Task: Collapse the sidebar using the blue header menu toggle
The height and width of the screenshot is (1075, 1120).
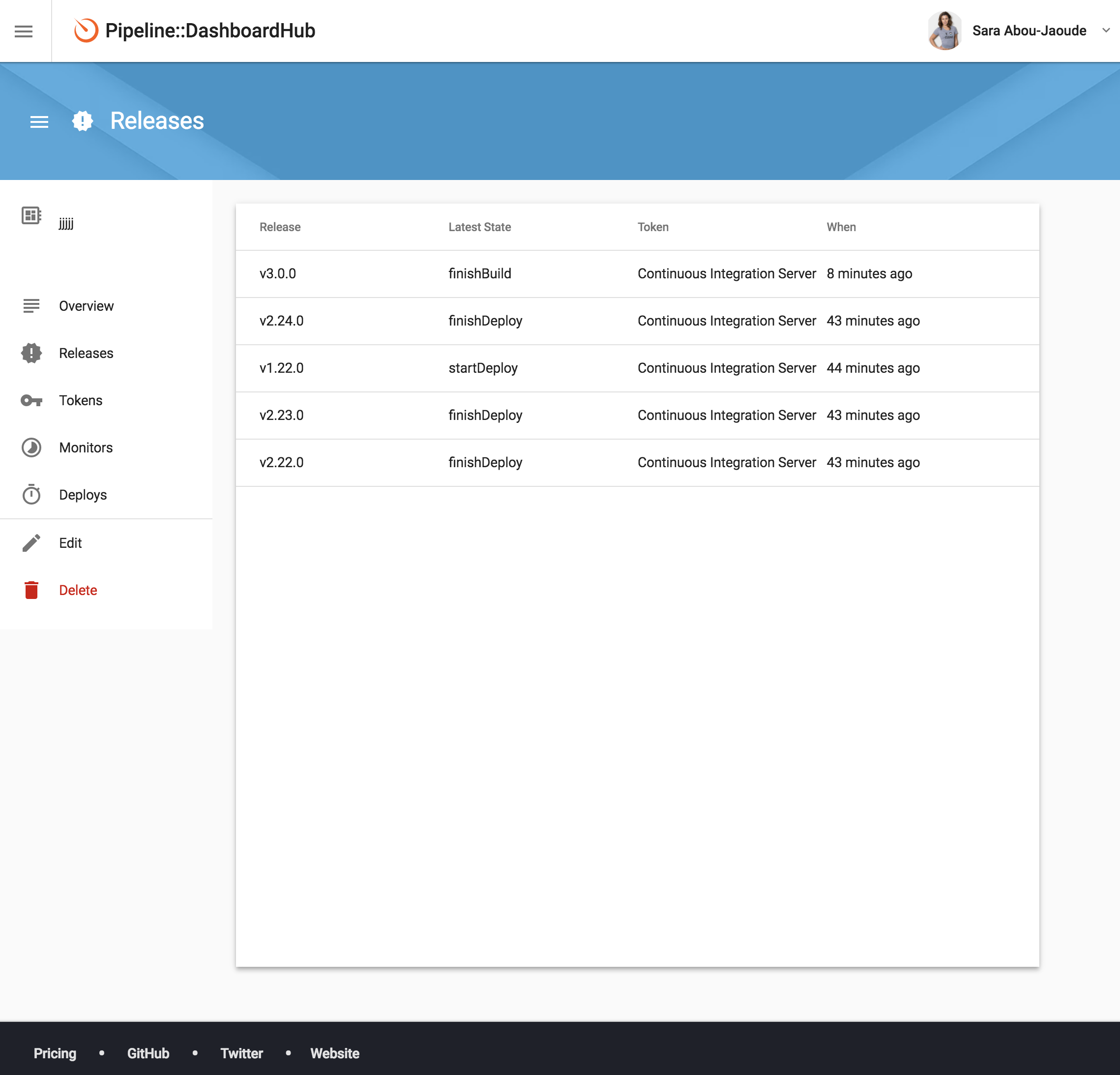Action: [x=39, y=121]
